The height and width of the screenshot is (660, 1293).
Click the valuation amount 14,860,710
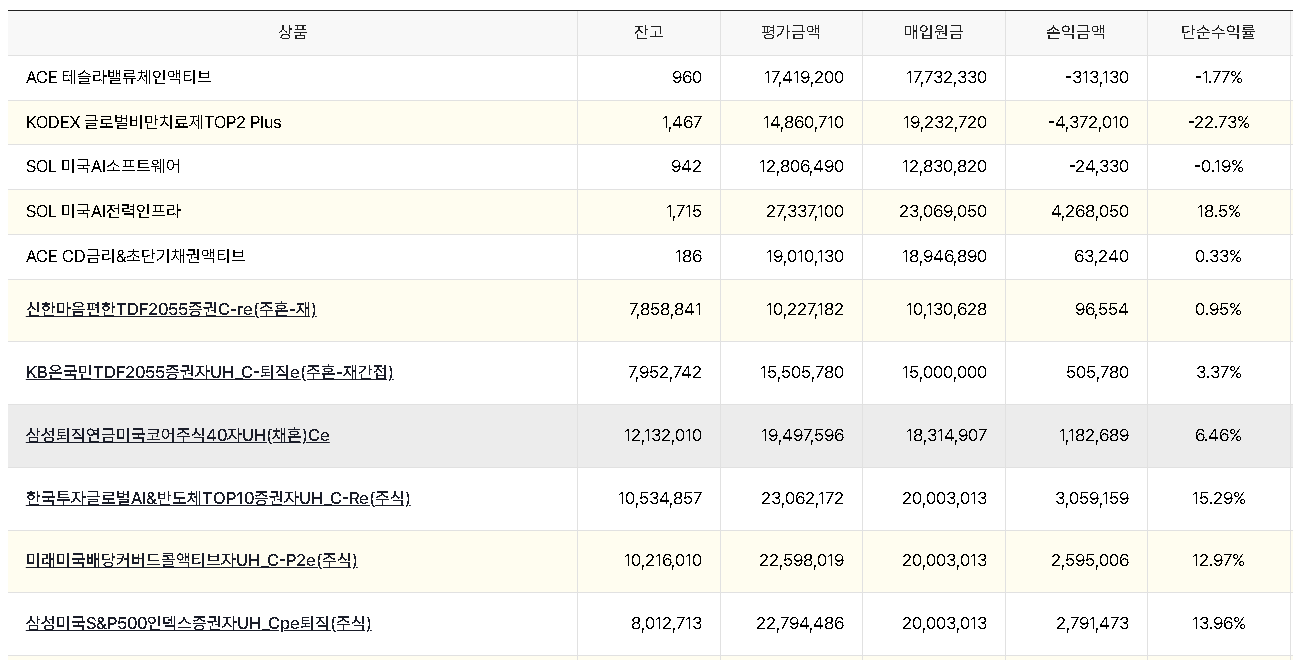point(803,122)
